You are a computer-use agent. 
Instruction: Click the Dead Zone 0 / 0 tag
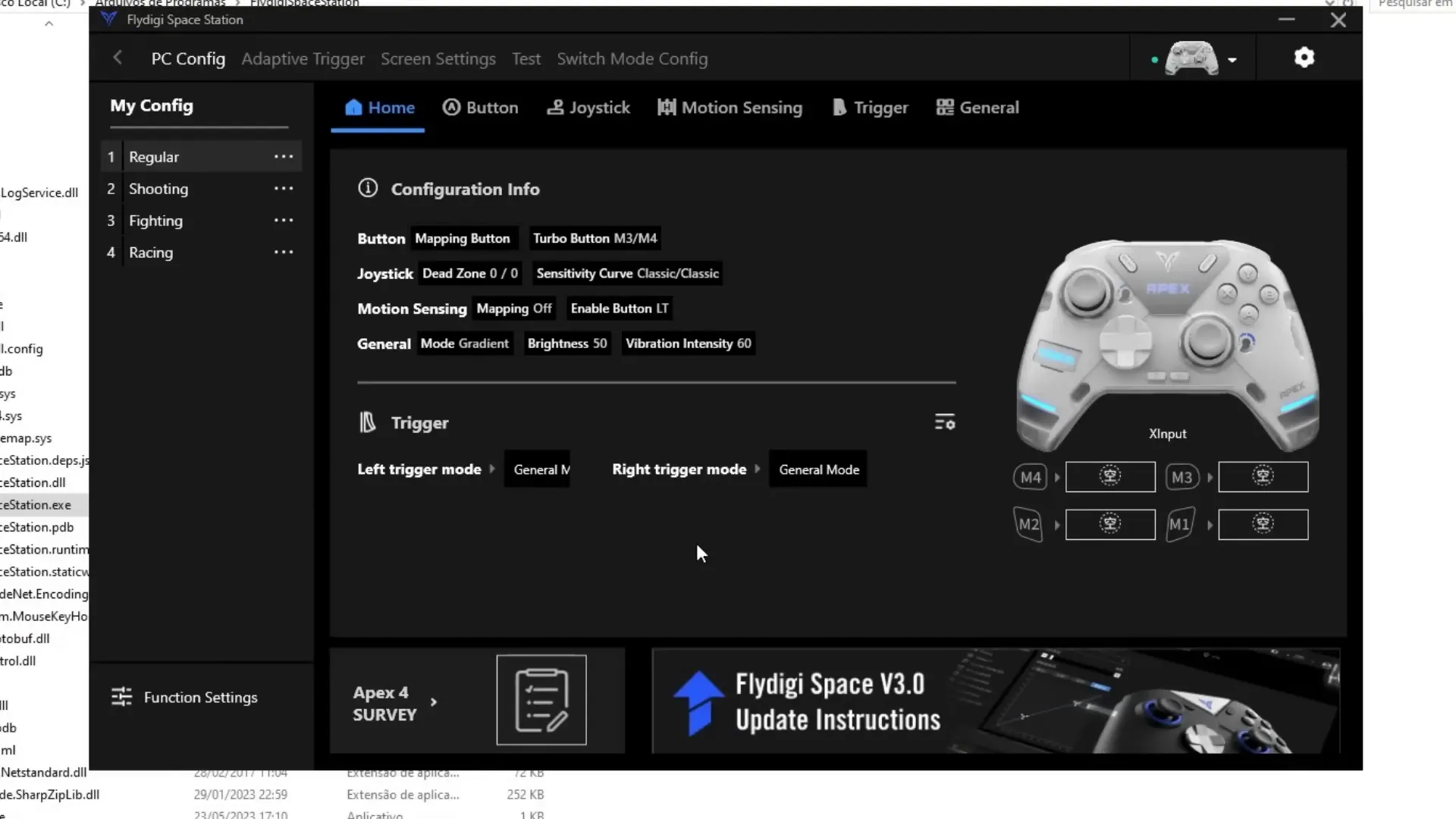click(x=470, y=273)
